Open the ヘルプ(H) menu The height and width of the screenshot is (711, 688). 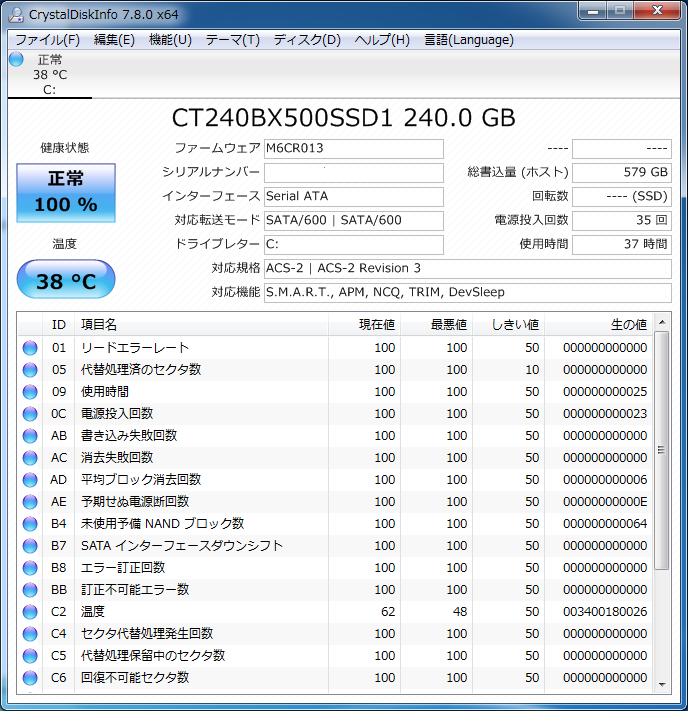(382, 40)
